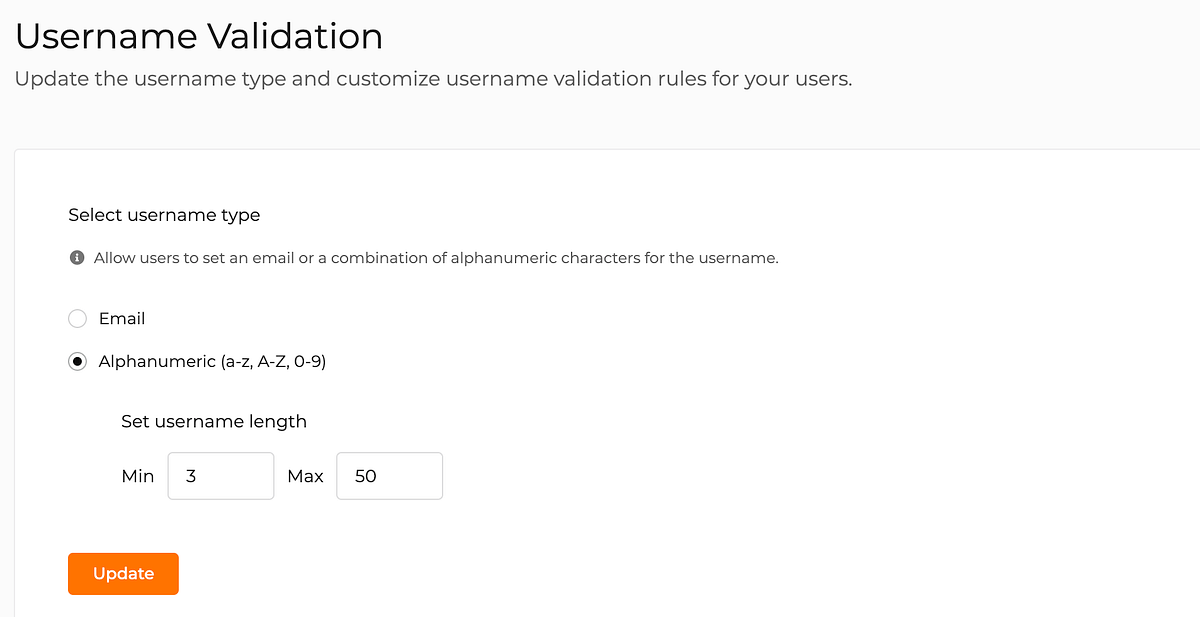Click the Set username length heading
Image resolution: width=1200 pixels, height=617 pixels.
pyautogui.click(x=214, y=421)
